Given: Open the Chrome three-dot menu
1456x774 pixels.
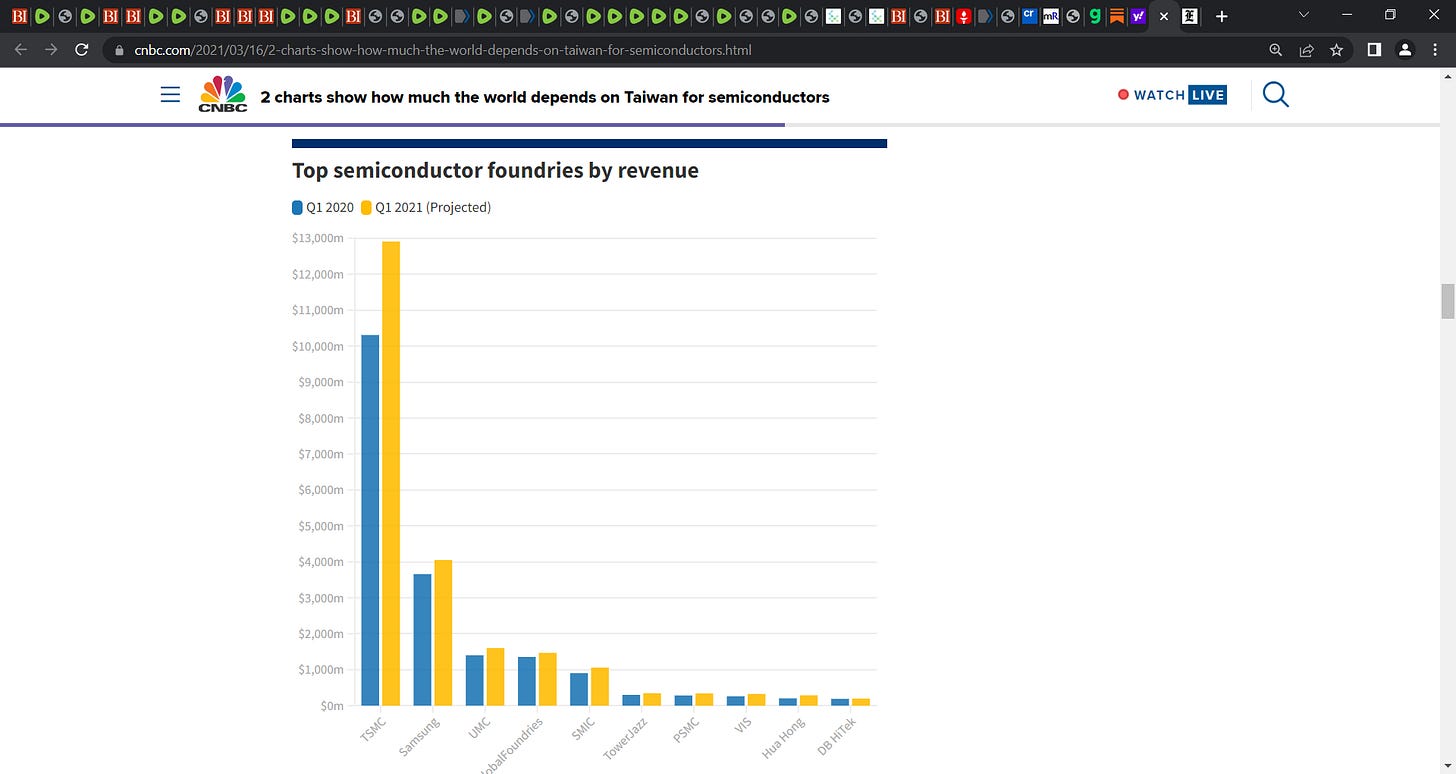Looking at the screenshot, I should pyautogui.click(x=1436, y=49).
